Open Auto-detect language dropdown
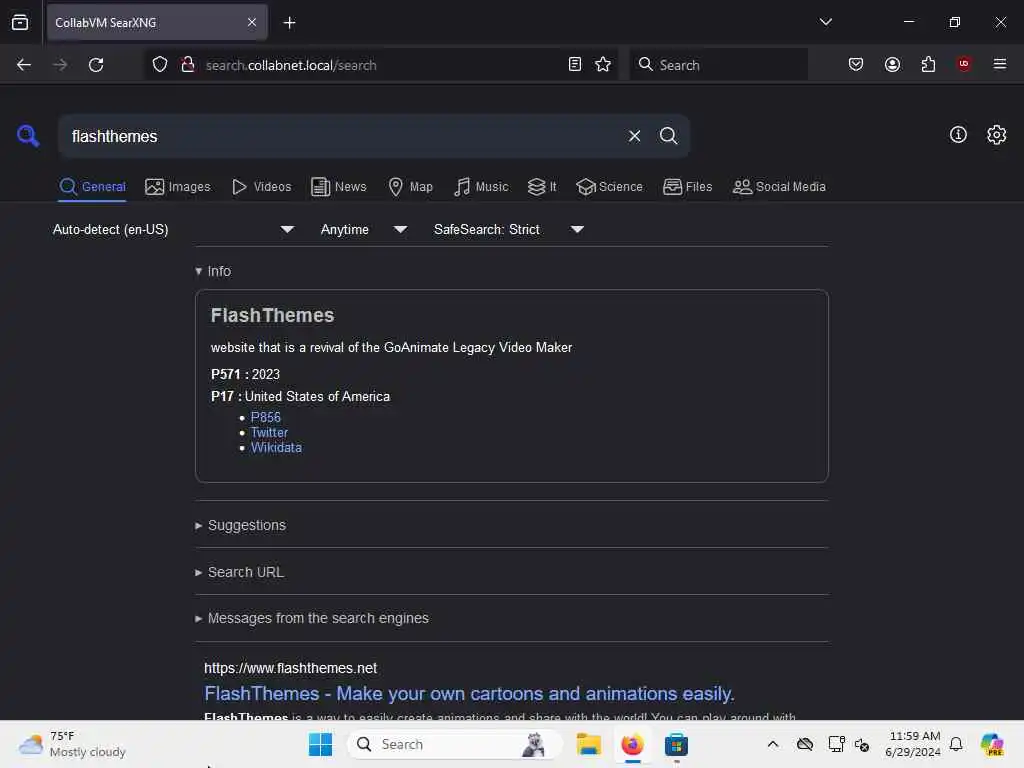Viewport: 1024px width, 768px height. click(173, 229)
